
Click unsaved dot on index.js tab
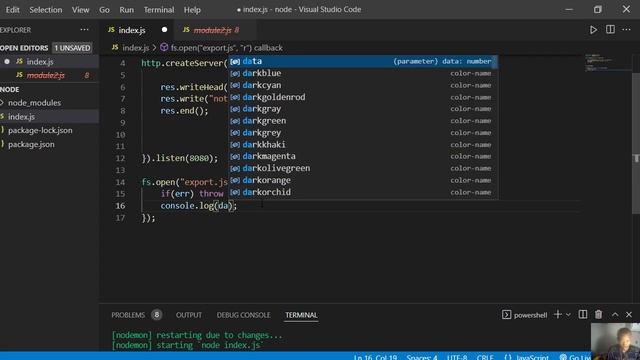tap(164, 30)
